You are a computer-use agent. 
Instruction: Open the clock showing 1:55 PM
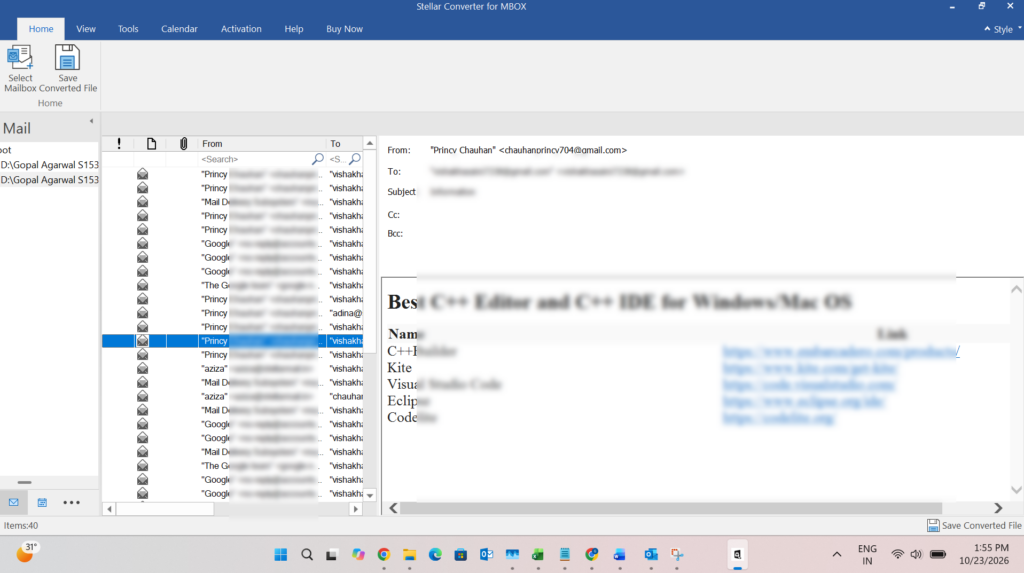point(984,554)
